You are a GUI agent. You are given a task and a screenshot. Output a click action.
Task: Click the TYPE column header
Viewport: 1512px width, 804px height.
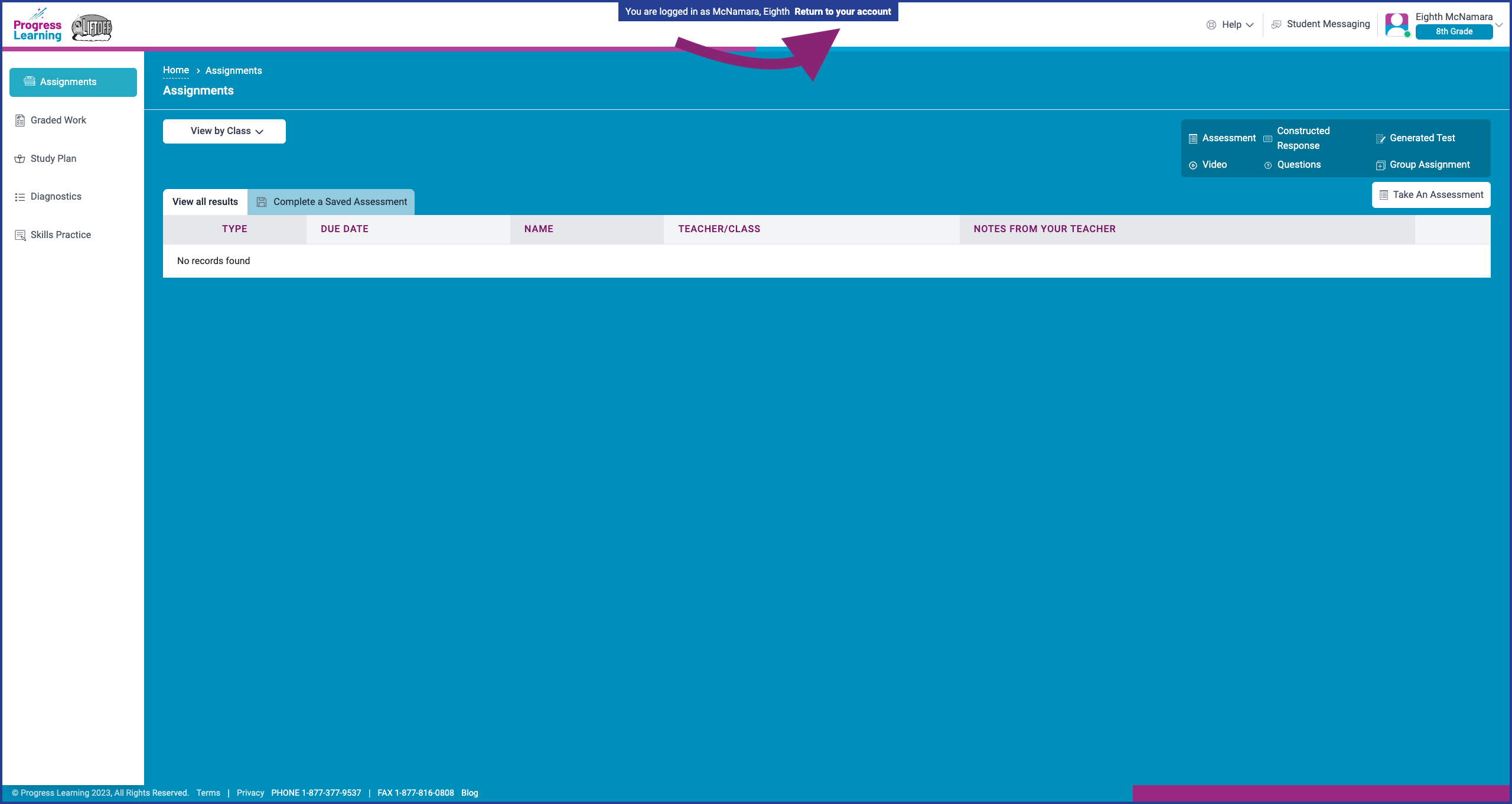[x=234, y=229]
